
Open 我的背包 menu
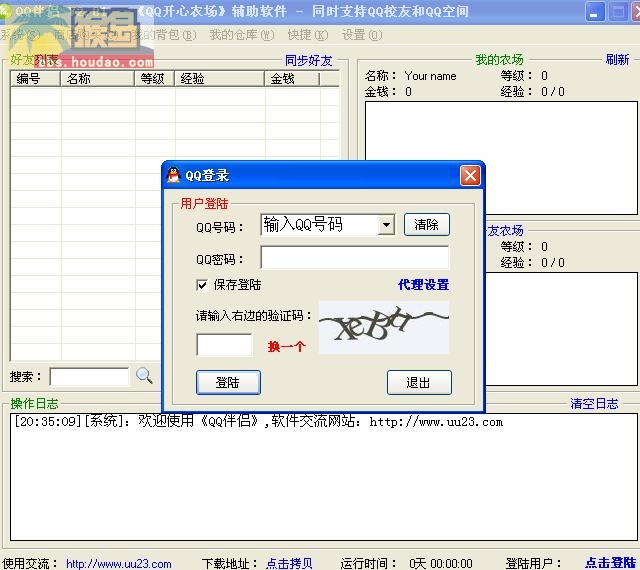coord(165,35)
